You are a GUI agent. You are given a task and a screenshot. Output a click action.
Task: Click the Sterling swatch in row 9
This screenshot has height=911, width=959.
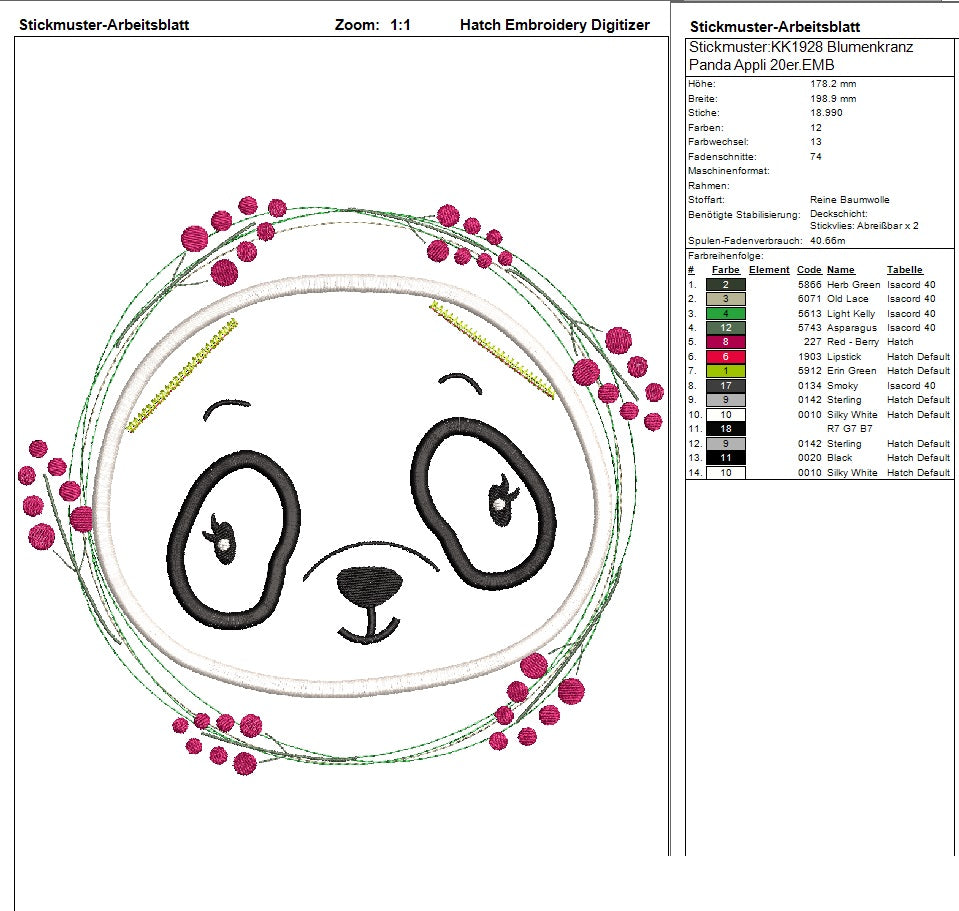click(725, 400)
